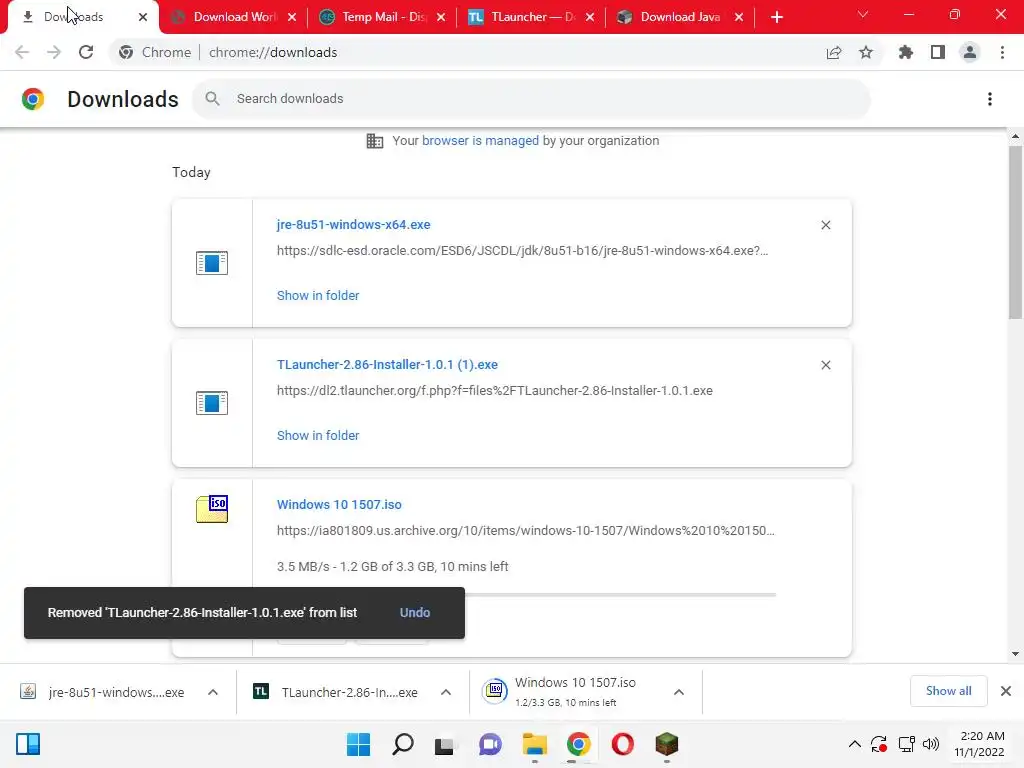Open Minecraft block icon on taskbar

point(666,744)
